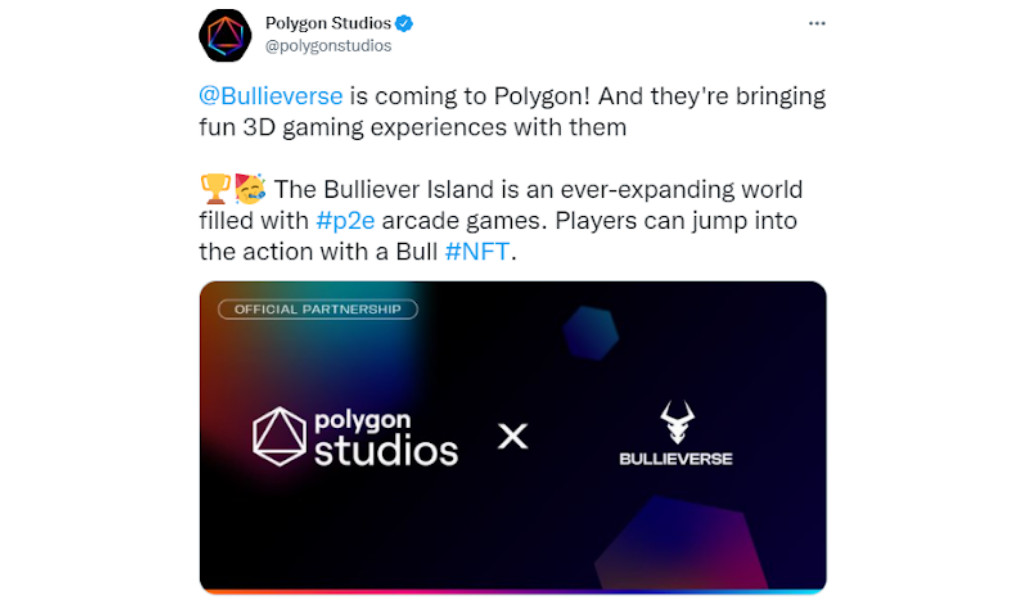Open the #p2e hashtag

[345, 221]
